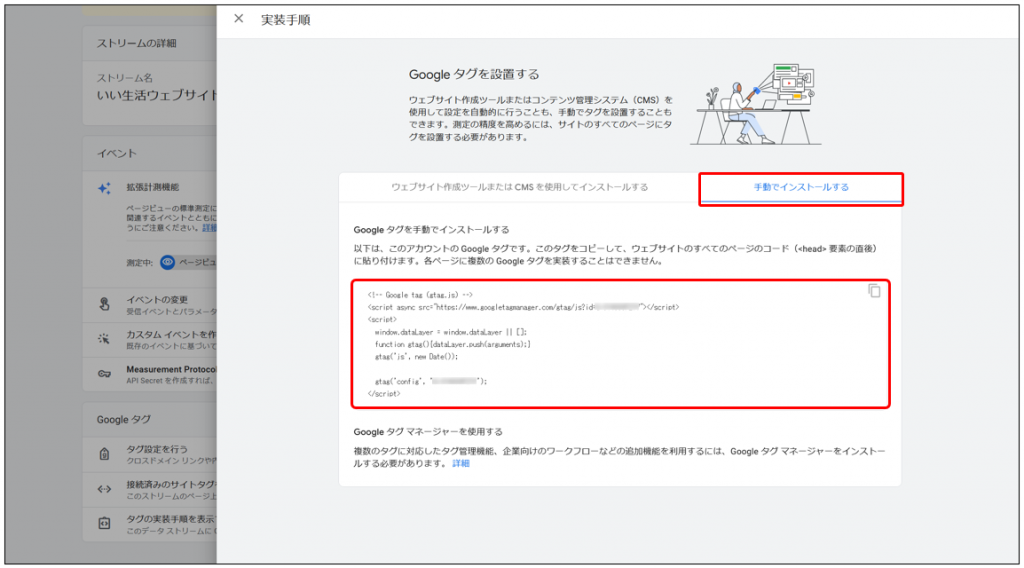Click the カスタム イベント sparkle-cursor icon
The height and width of the screenshot is (568, 1024).
click(104, 339)
